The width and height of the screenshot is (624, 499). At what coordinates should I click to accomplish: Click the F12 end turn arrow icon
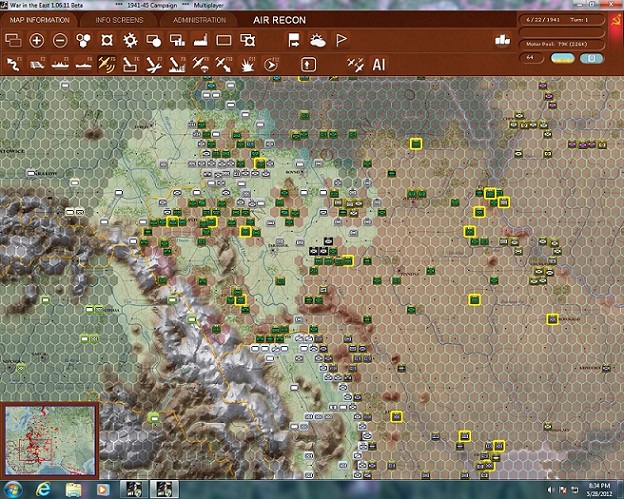[x=271, y=64]
